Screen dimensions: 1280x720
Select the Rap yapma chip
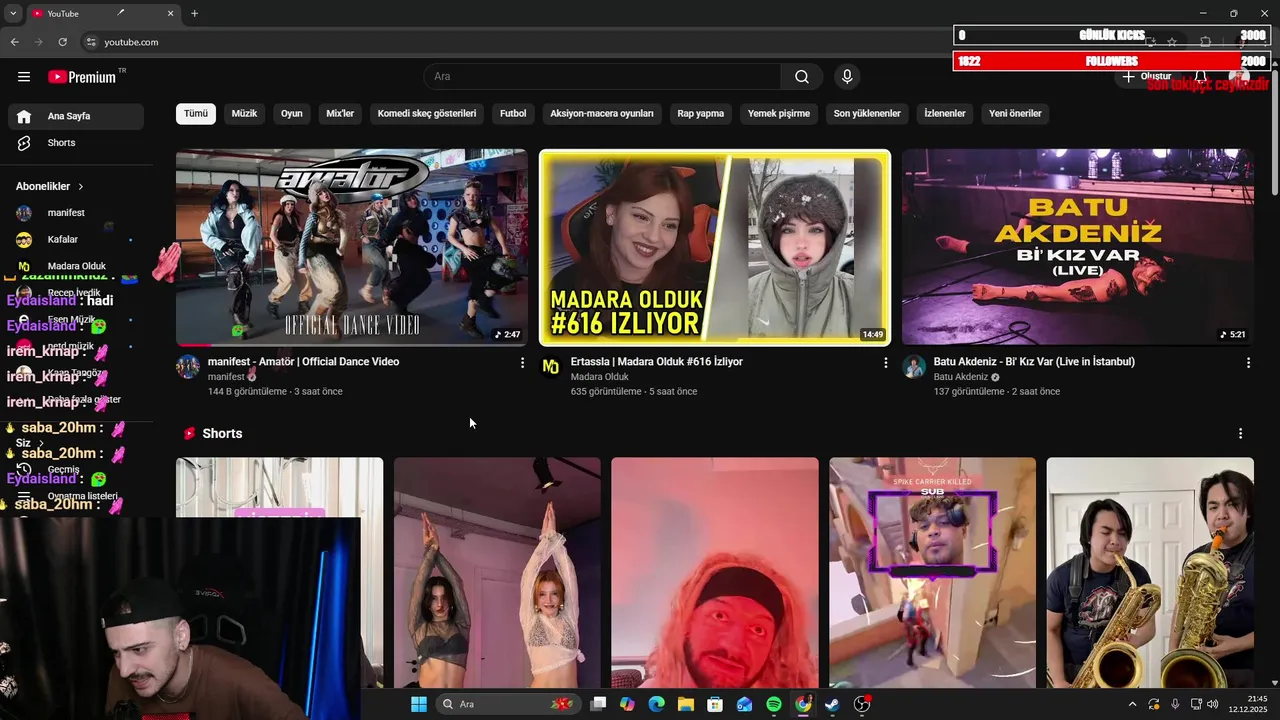(x=701, y=114)
